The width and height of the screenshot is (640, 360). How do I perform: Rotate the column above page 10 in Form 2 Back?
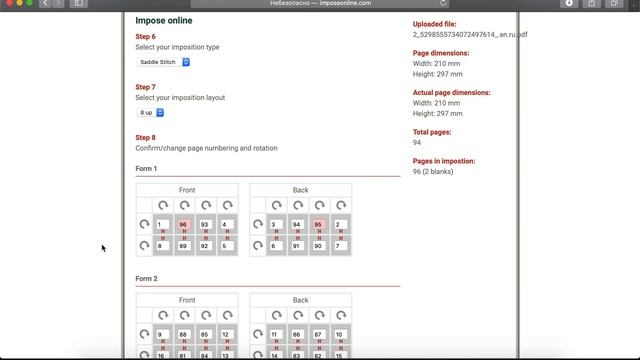coord(341,315)
